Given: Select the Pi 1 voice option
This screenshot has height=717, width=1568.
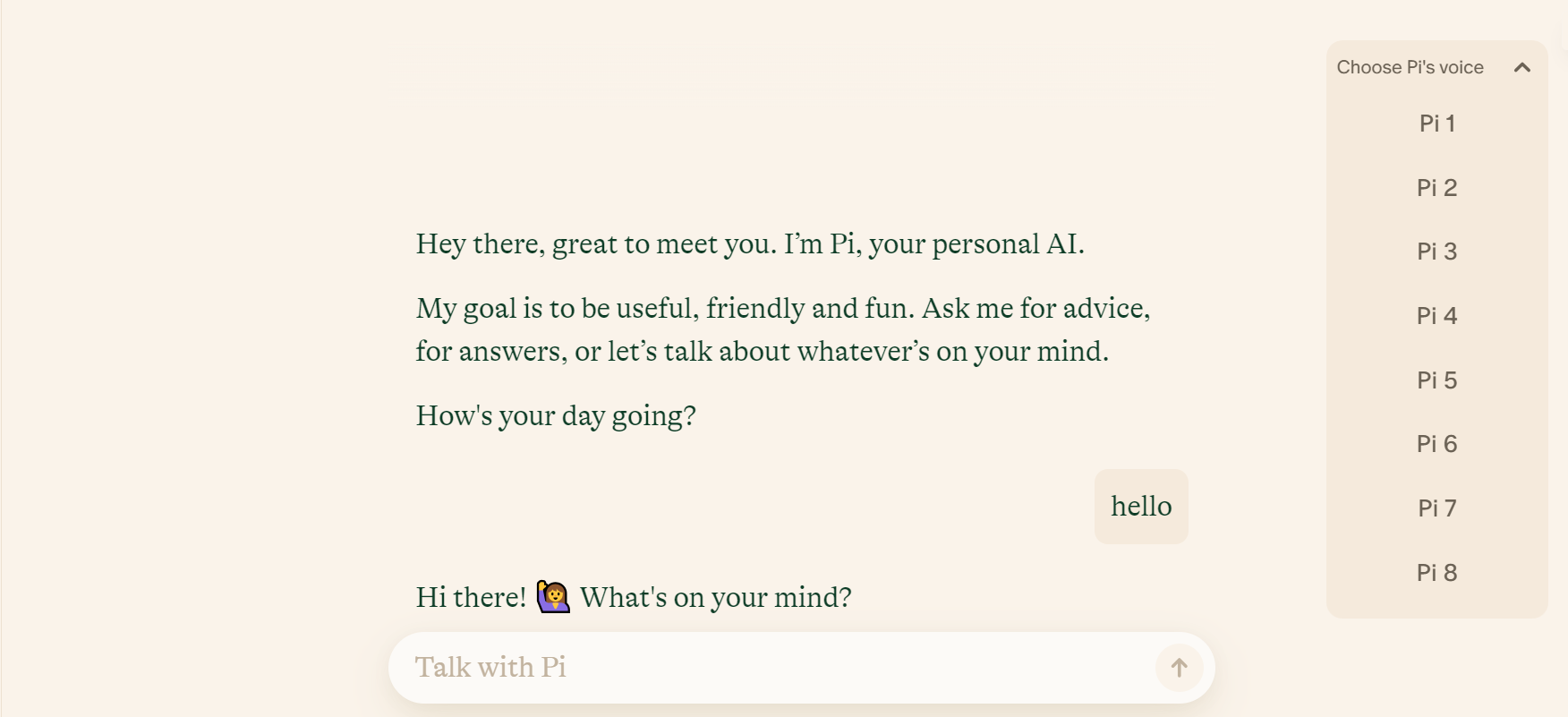Looking at the screenshot, I should pos(1436,124).
